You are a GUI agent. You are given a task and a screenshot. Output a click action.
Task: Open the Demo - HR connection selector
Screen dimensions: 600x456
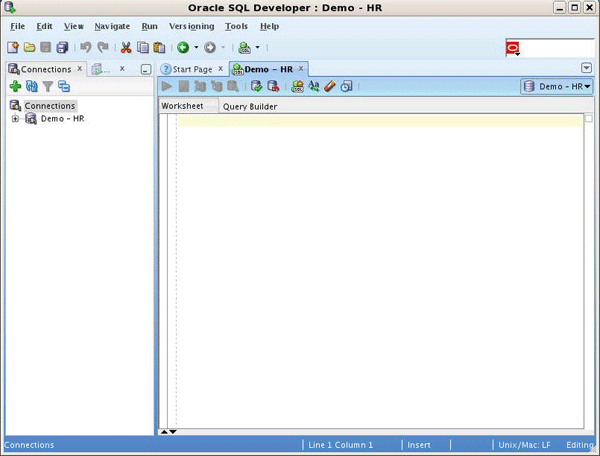[556, 86]
